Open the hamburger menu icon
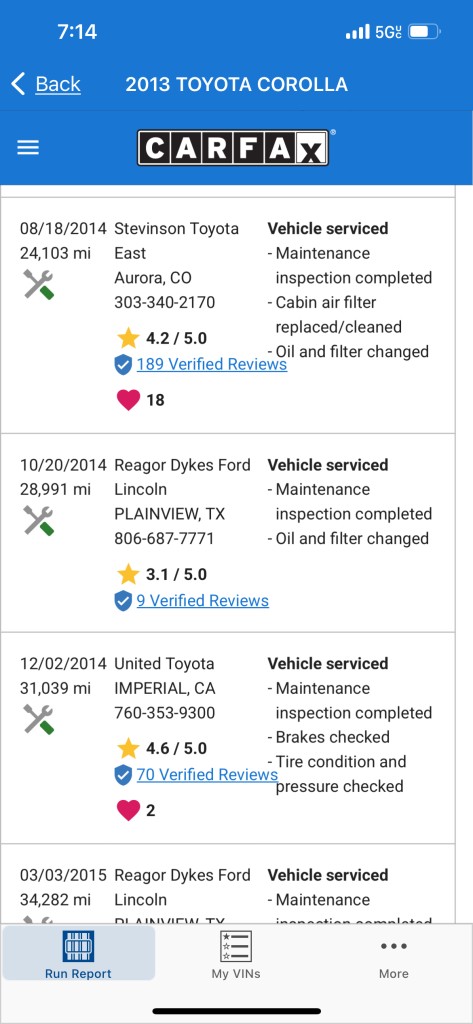The width and height of the screenshot is (473, 1024). coord(28,148)
